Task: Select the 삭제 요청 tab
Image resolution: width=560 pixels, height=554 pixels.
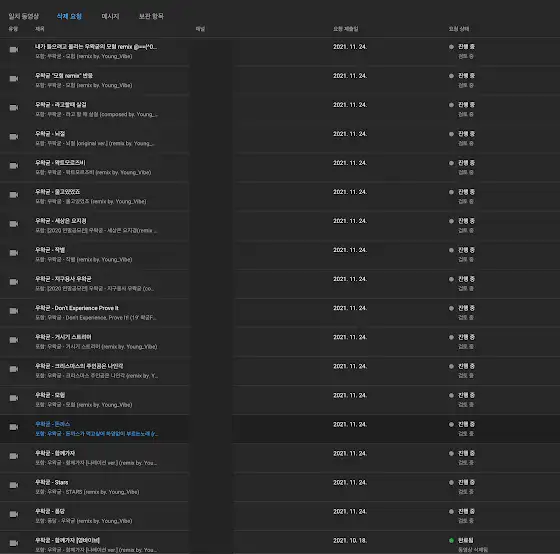Action: coord(69,16)
